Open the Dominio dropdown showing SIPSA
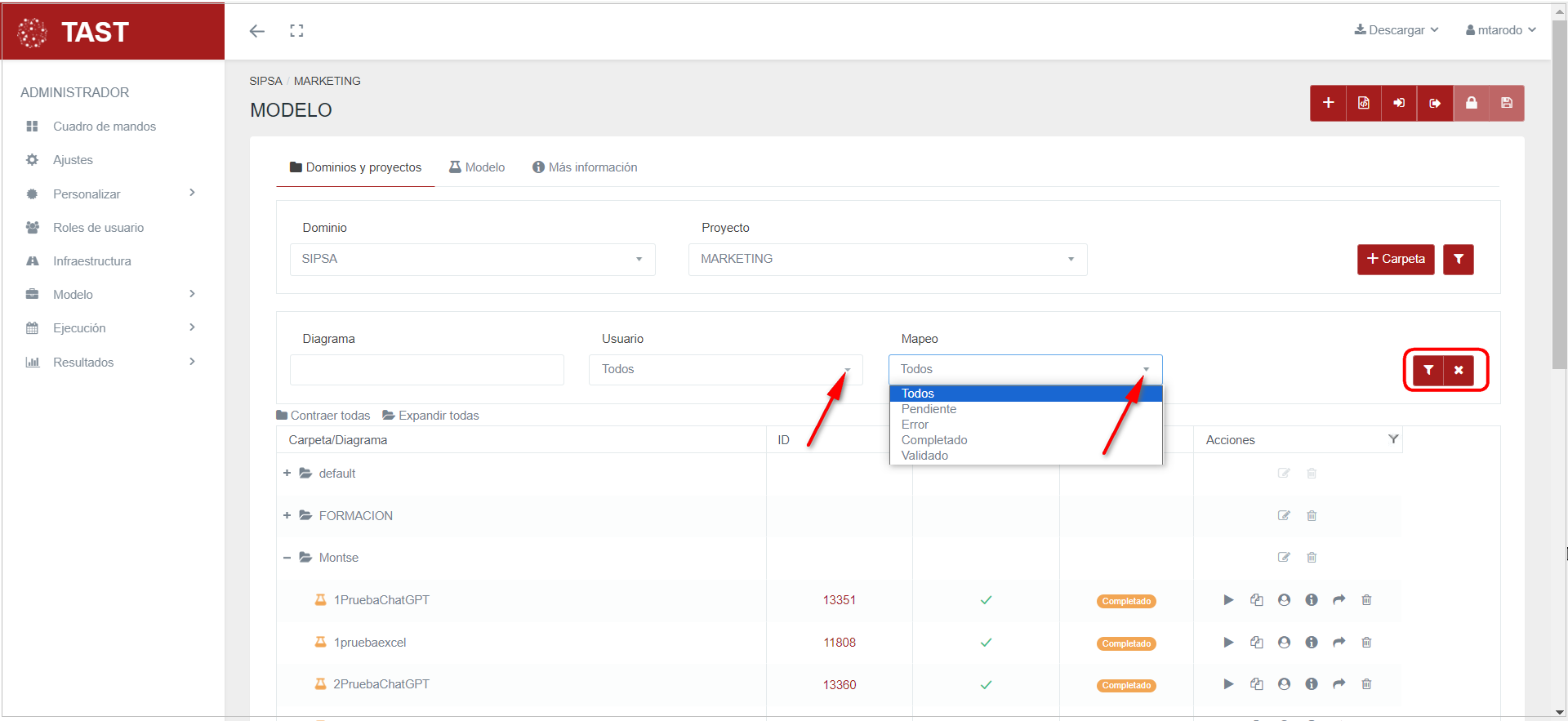 click(x=472, y=260)
